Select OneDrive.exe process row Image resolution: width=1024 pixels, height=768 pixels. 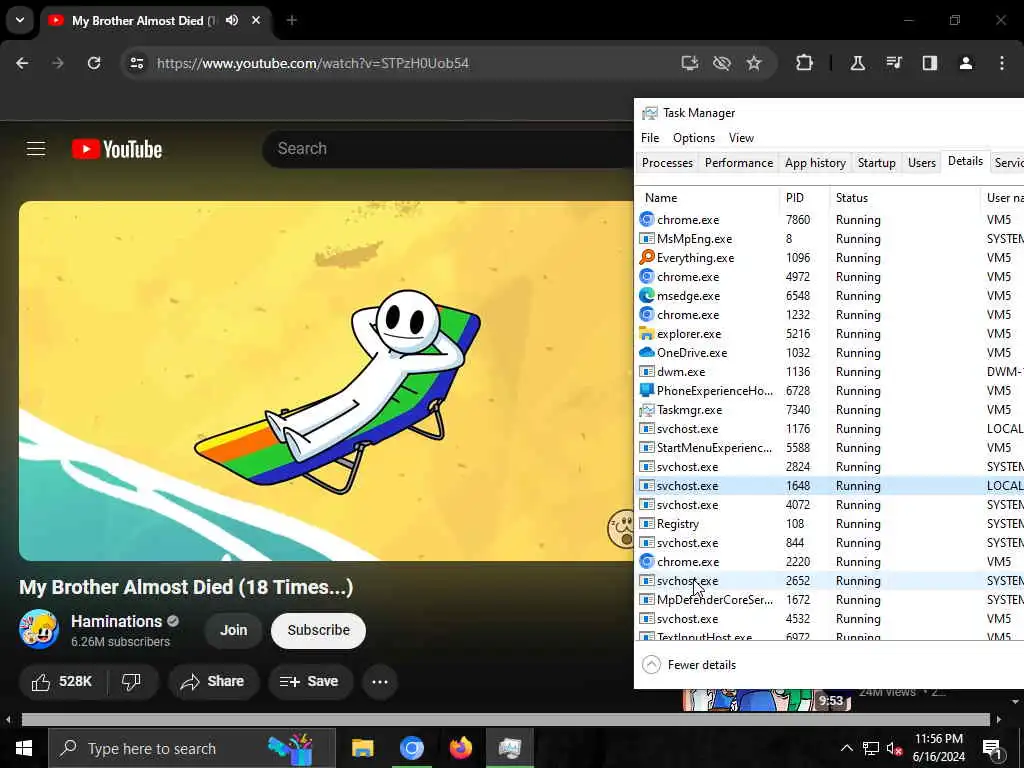[829, 353]
